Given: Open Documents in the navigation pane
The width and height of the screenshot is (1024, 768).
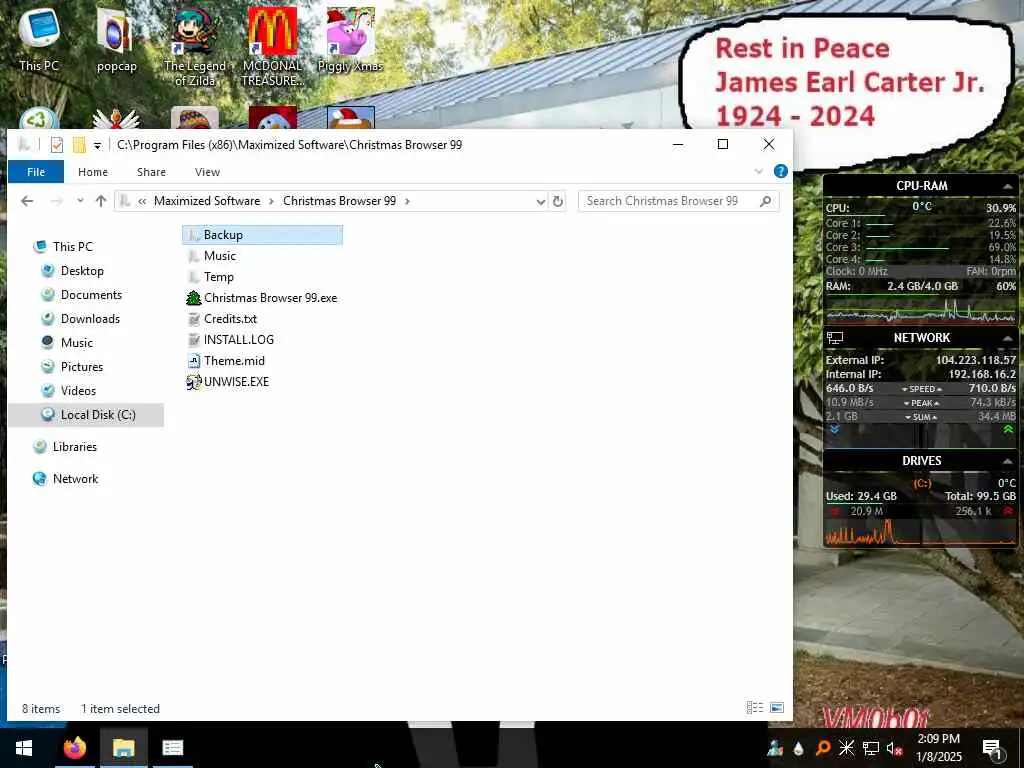Looking at the screenshot, I should [91, 295].
